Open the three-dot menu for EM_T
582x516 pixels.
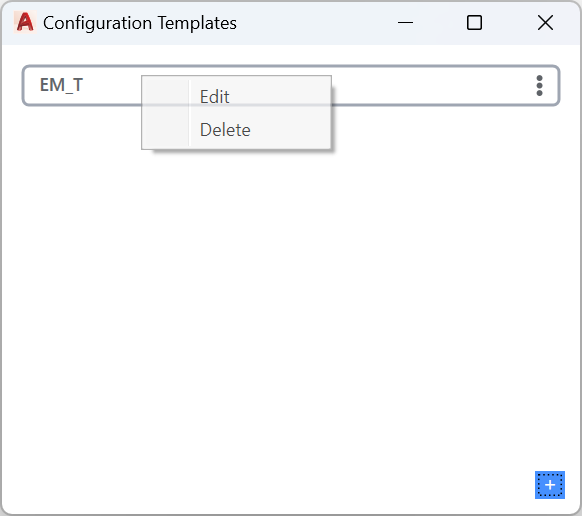coord(539,86)
